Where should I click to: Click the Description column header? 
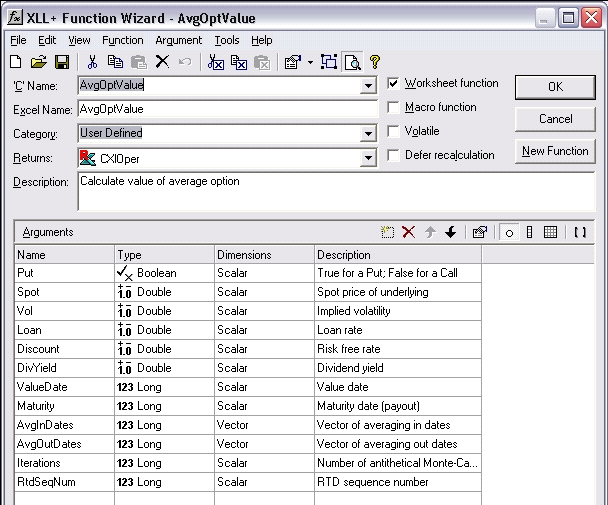tap(398, 255)
